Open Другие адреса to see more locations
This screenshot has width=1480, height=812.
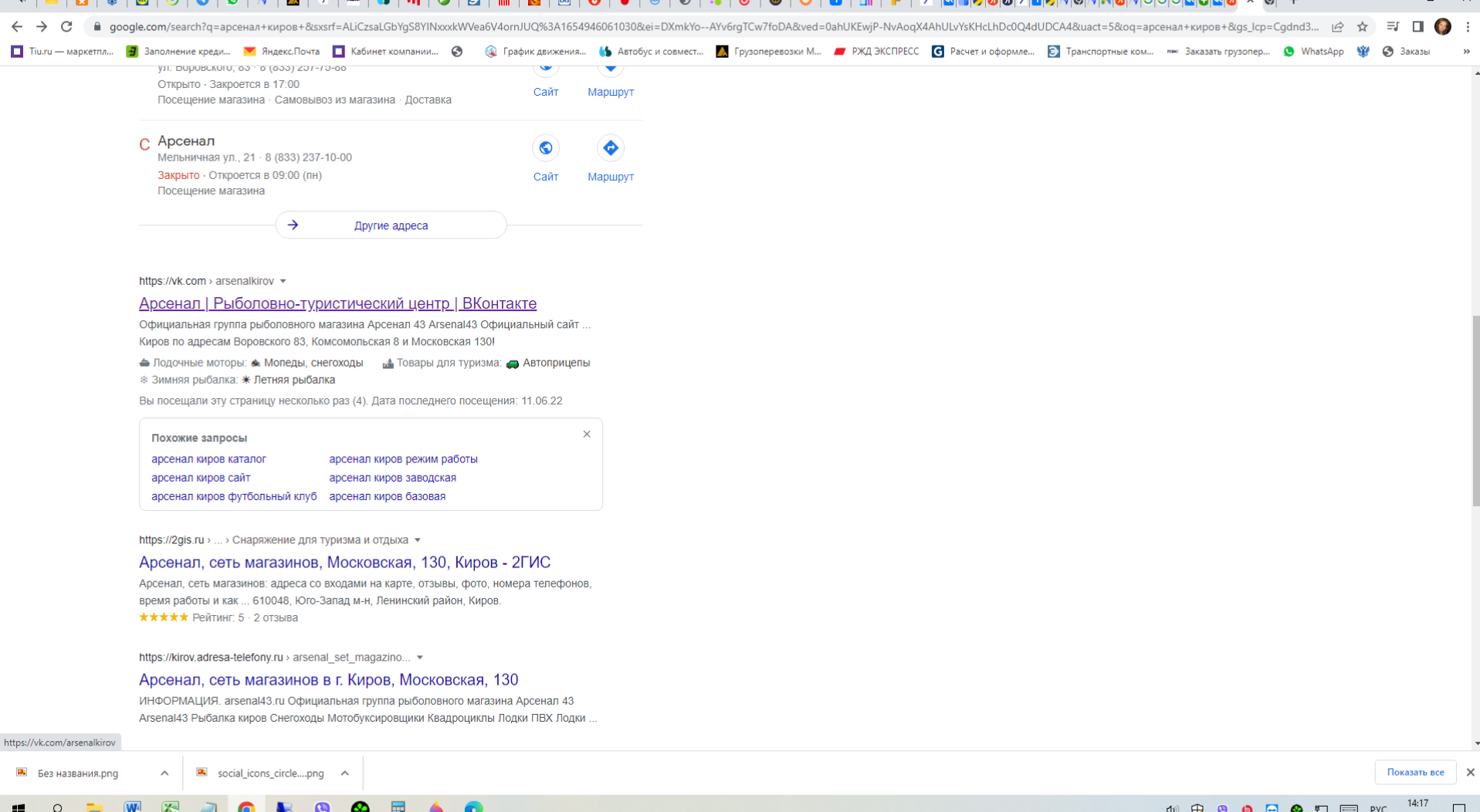pos(391,225)
